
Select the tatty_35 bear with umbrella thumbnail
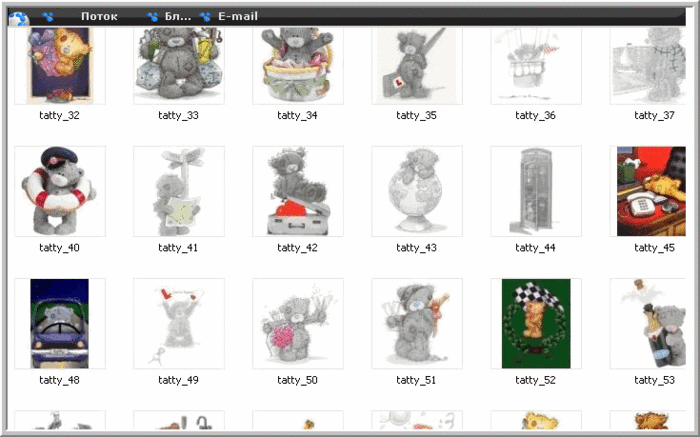(417, 66)
